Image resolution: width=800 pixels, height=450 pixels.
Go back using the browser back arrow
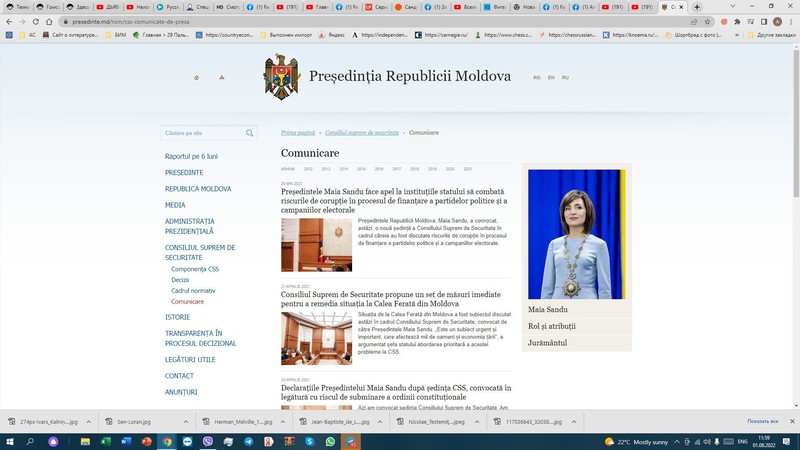(9, 22)
